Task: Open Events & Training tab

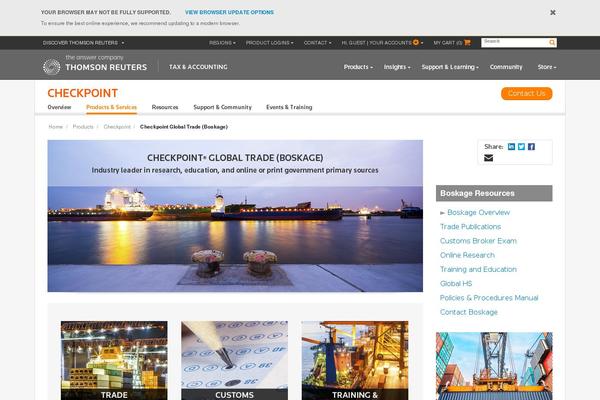Action: [289, 107]
